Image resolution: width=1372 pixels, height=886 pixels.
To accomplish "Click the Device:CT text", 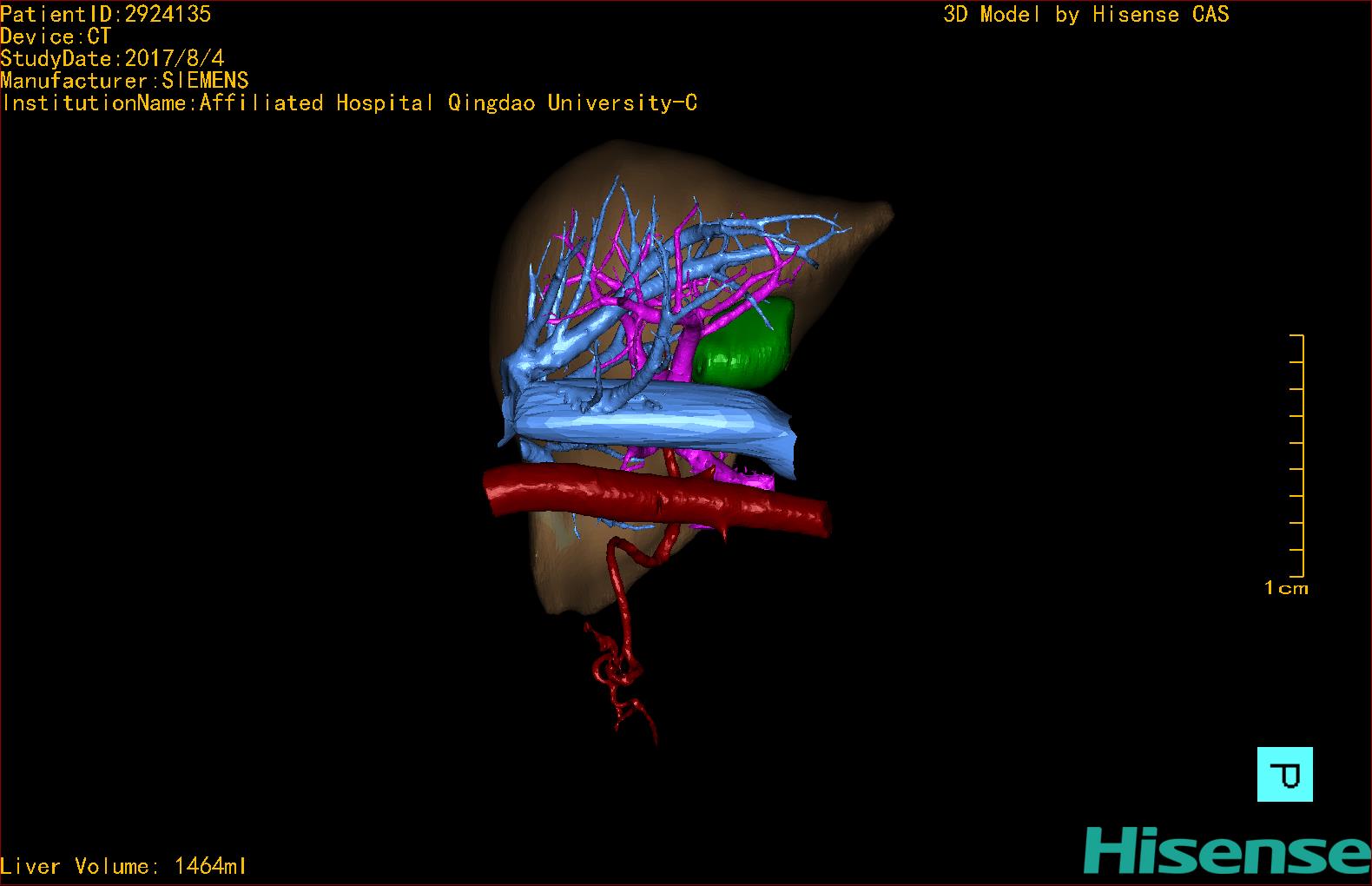I will tap(56, 36).
